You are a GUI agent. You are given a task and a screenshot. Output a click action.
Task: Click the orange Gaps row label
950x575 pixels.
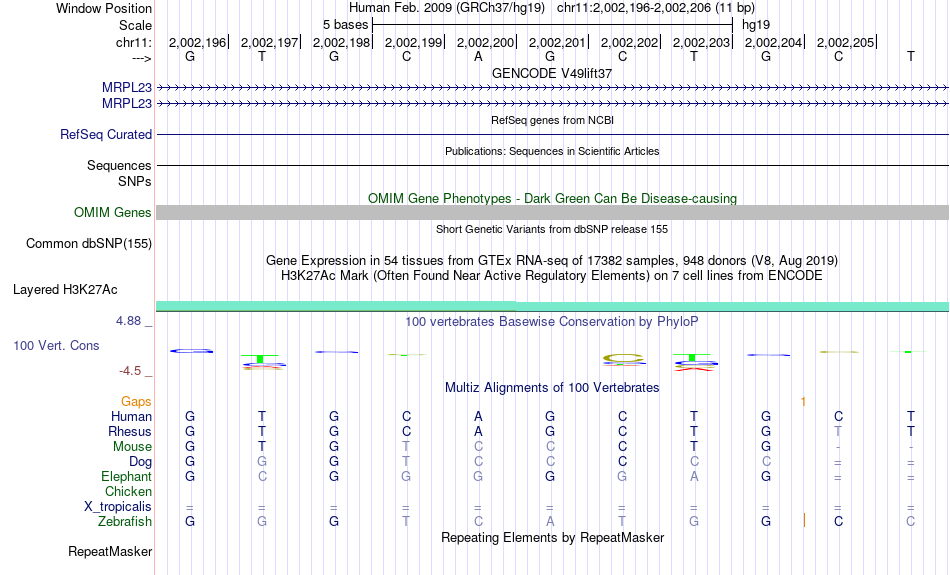click(136, 402)
